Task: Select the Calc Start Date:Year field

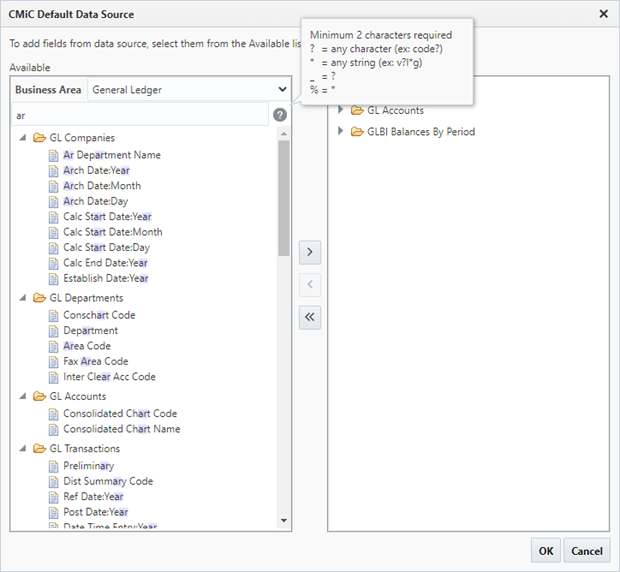Action: coord(107,217)
